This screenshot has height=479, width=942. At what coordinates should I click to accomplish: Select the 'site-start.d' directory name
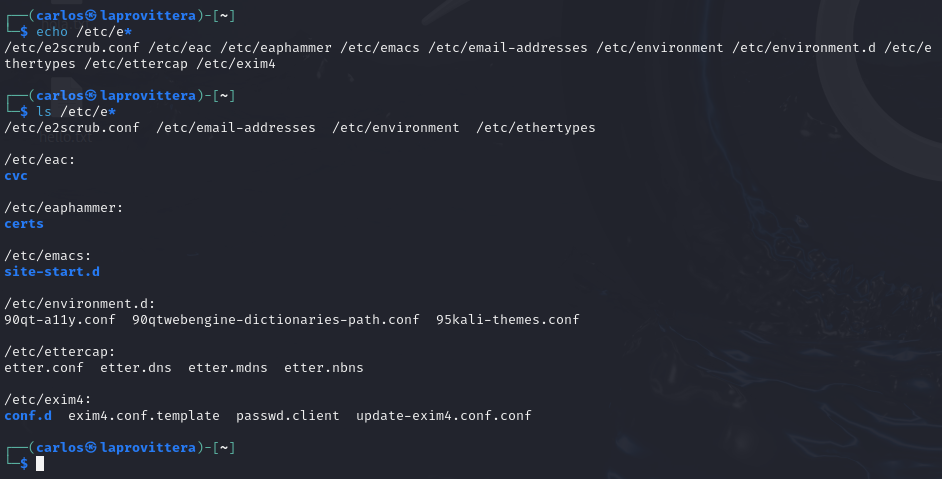click(52, 272)
